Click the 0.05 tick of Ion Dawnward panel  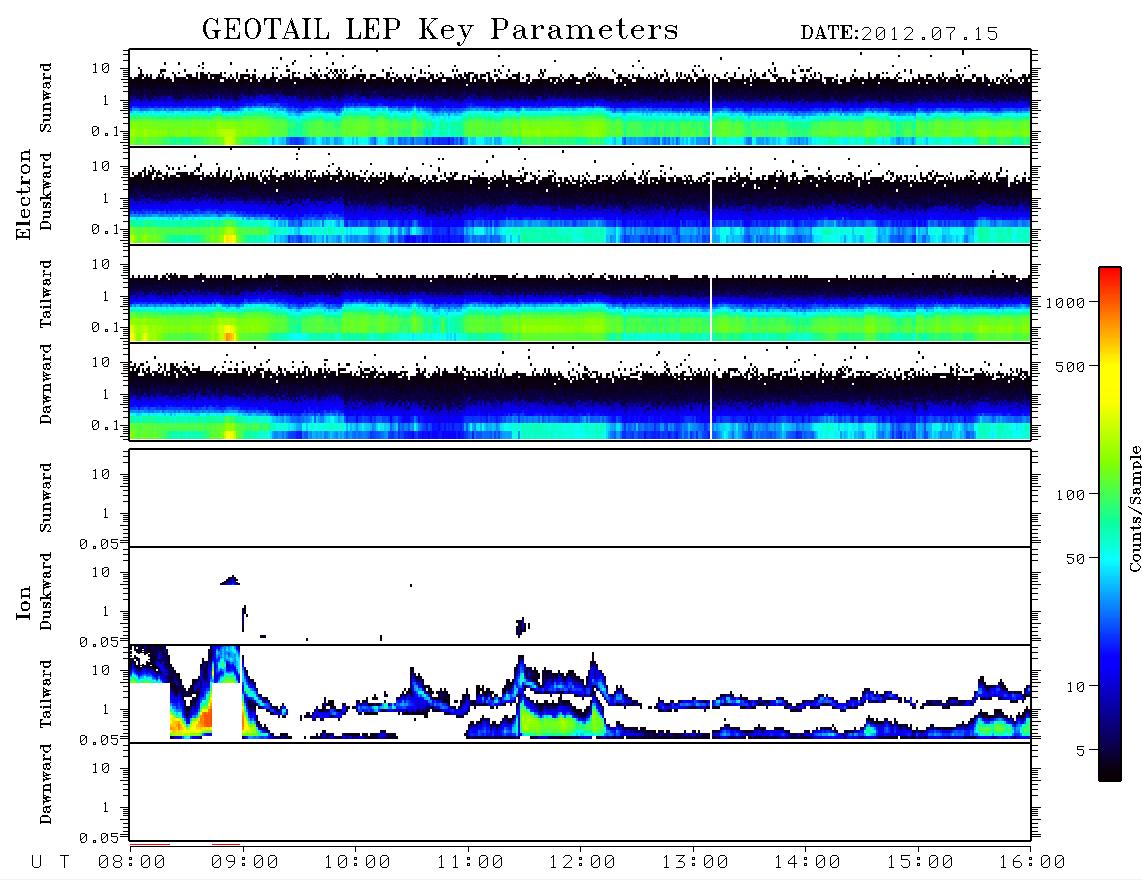pos(98,838)
